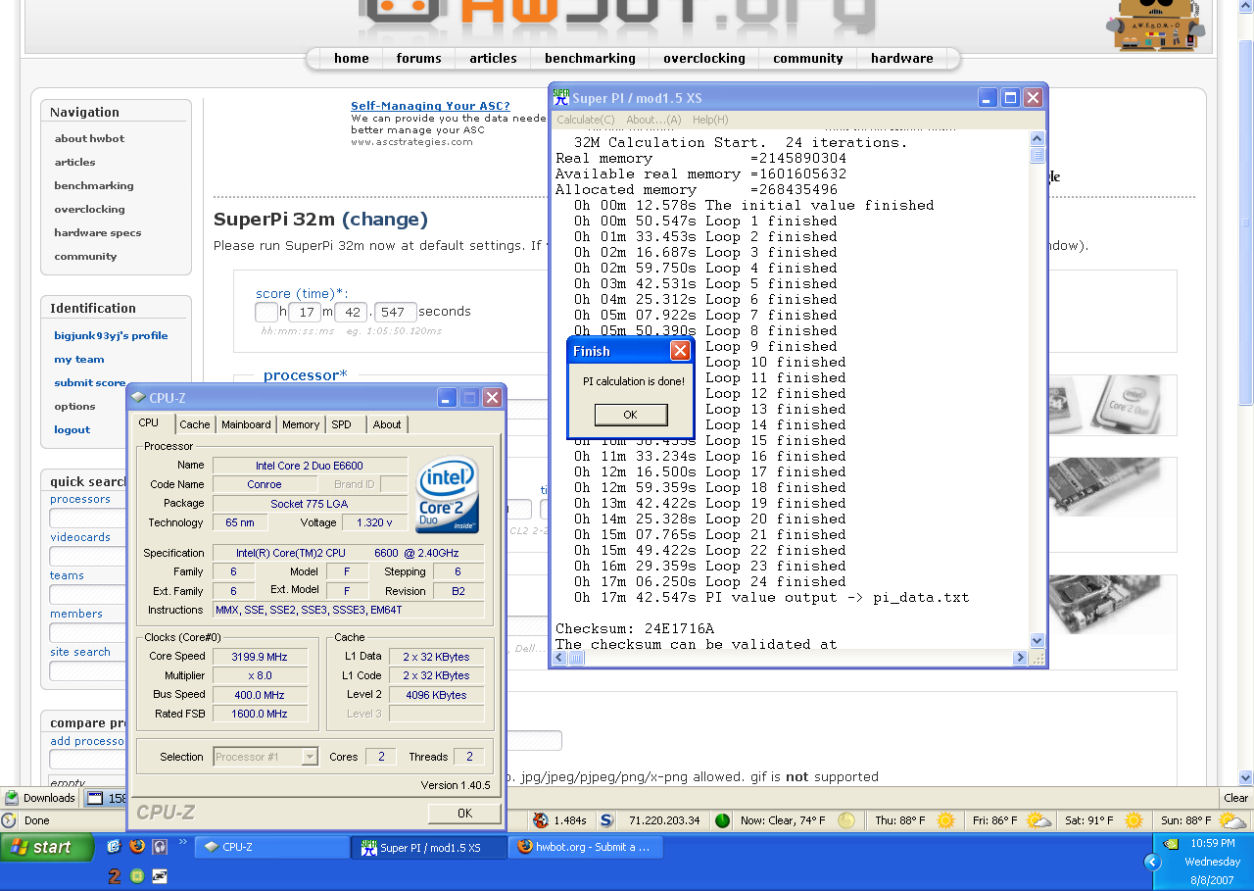Click the OK button in CPU-Z

click(x=464, y=814)
